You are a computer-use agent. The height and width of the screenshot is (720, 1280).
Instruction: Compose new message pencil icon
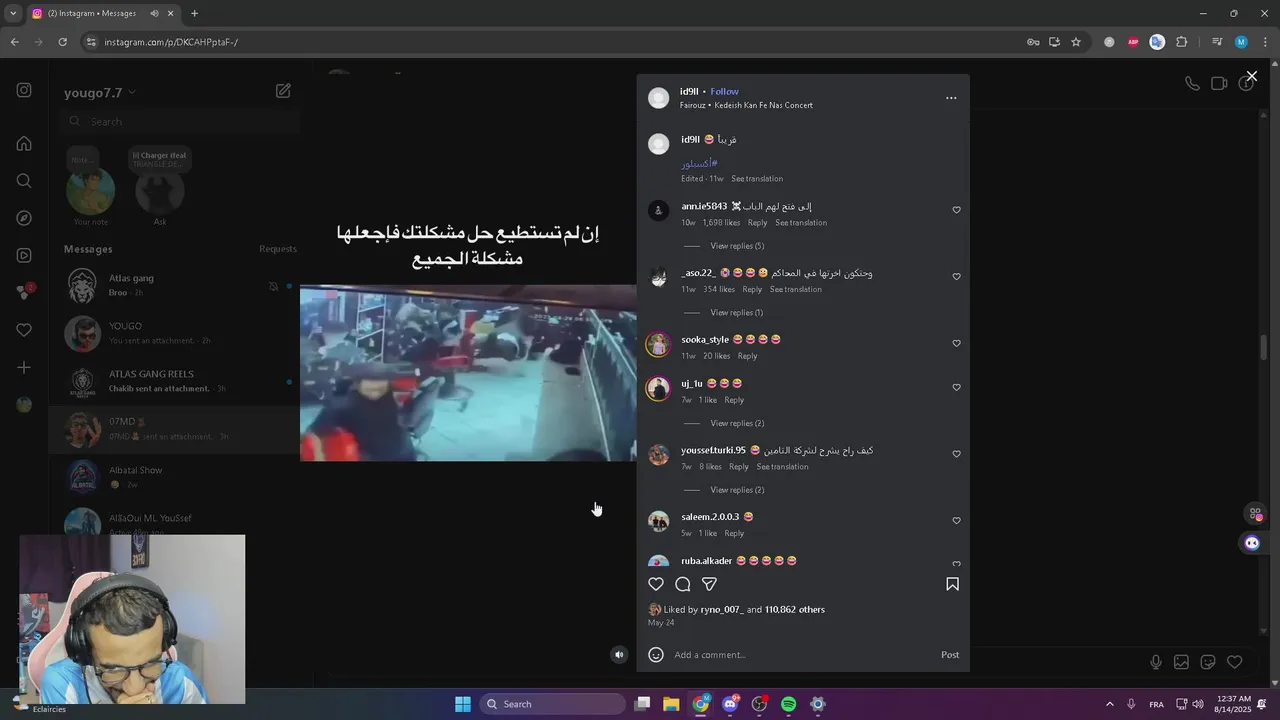283,91
